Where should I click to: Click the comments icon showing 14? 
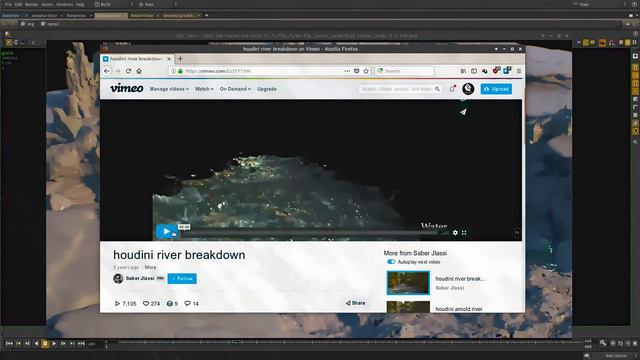click(x=187, y=304)
